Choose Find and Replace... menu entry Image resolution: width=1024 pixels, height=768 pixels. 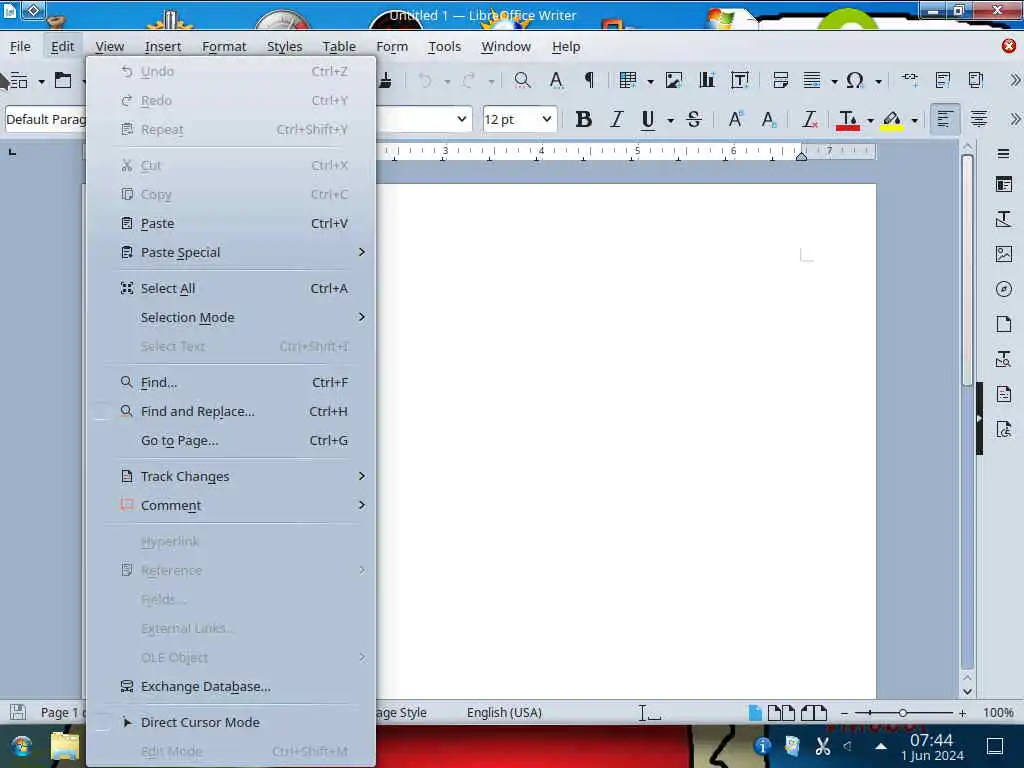coord(232,411)
